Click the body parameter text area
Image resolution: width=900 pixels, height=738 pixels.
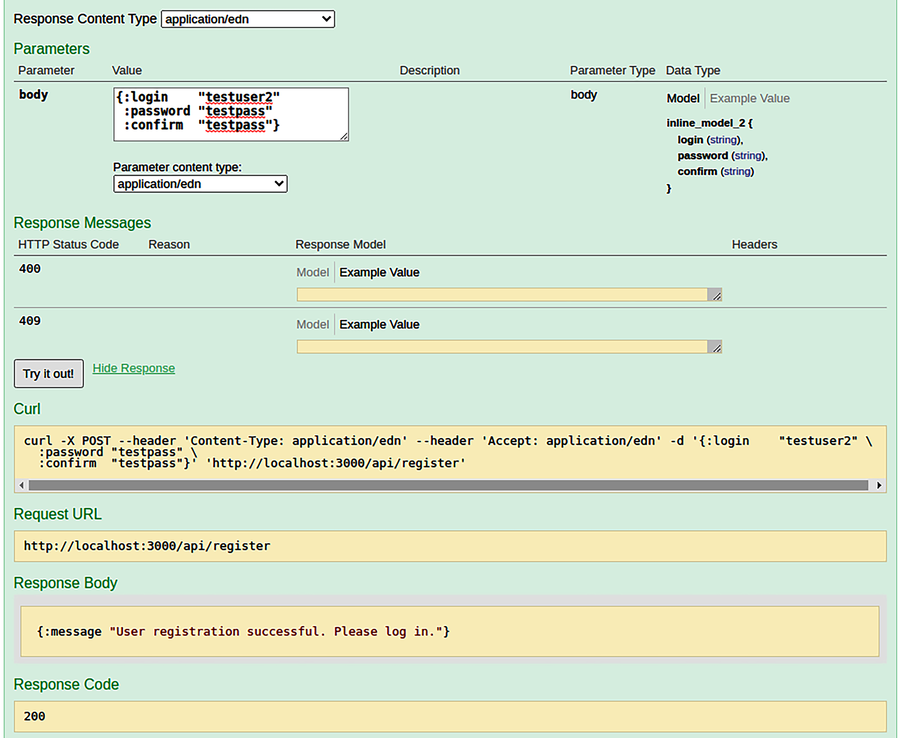[231, 114]
